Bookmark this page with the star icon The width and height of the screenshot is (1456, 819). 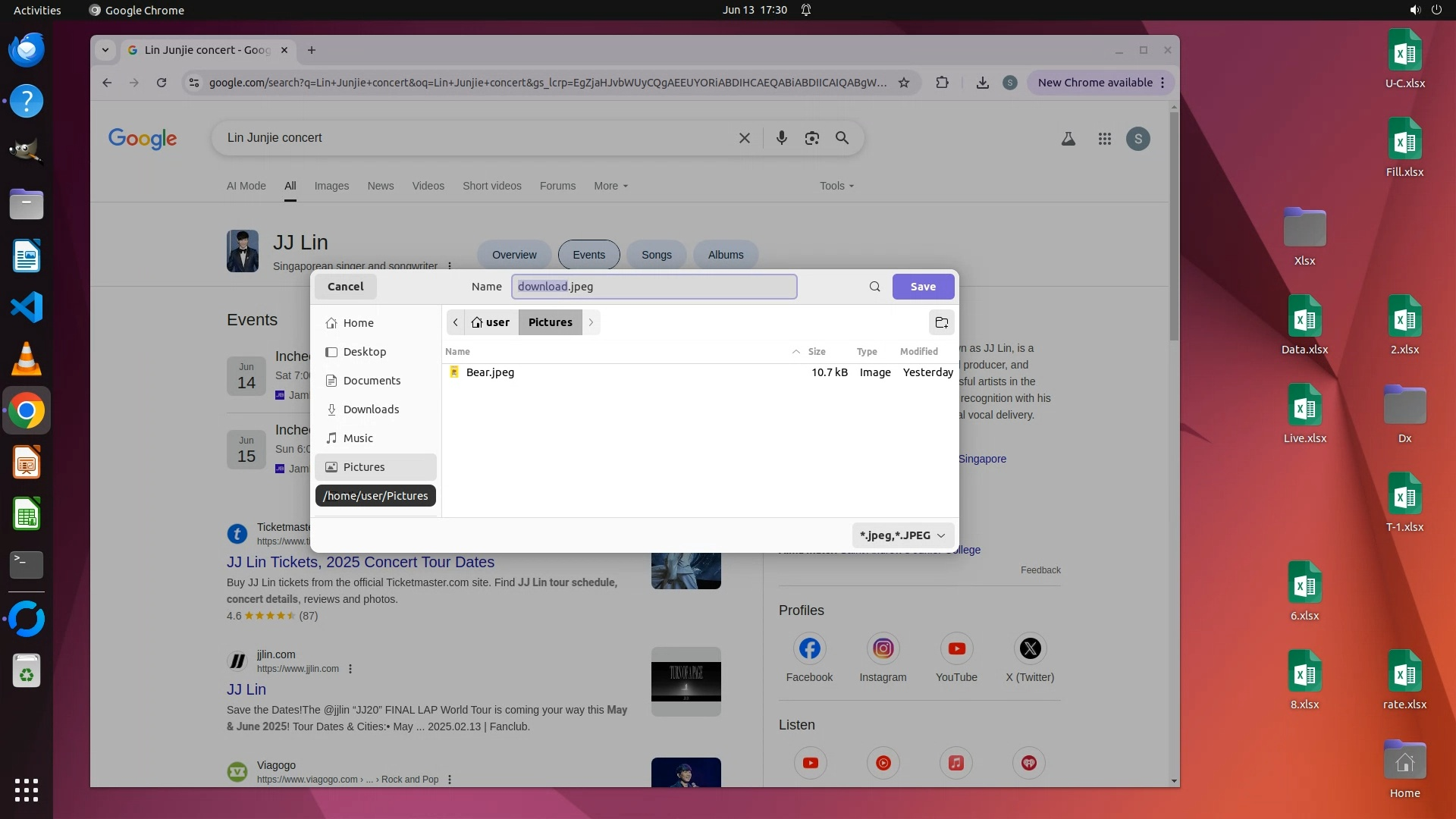(903, 83)
